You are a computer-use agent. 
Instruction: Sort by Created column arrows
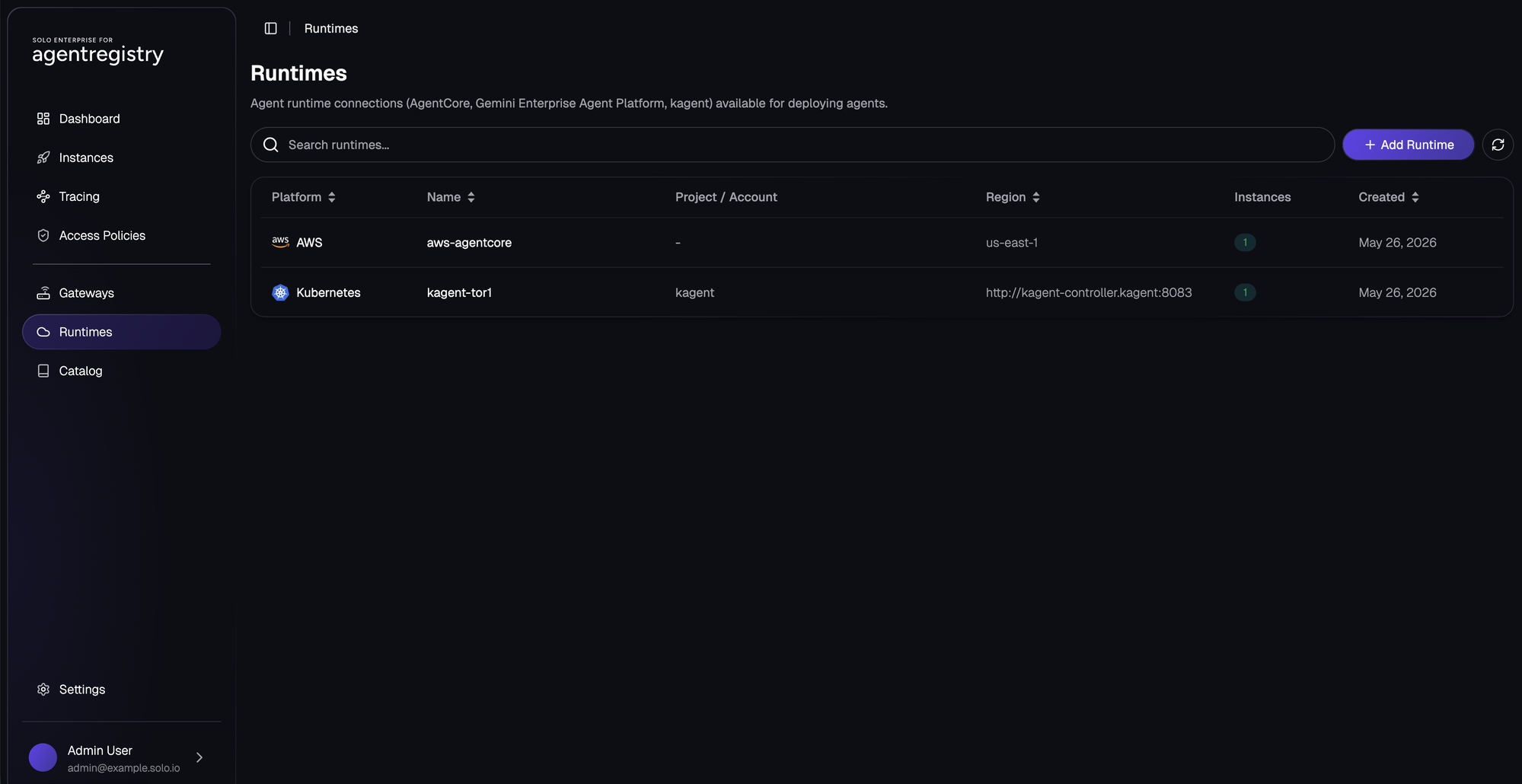tap(1415, 197)
